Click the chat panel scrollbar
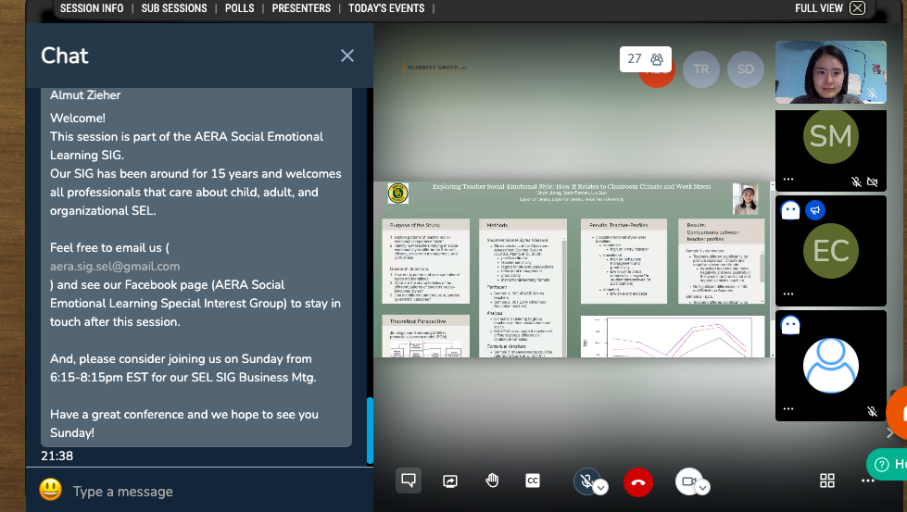This screenshot has width=907, height=512. [x=370, y=430]
